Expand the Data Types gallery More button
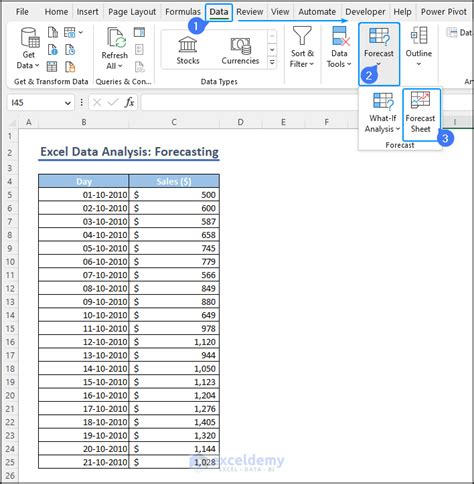The height and width of the screenshot is (484, 474). (x=272, y=62)
